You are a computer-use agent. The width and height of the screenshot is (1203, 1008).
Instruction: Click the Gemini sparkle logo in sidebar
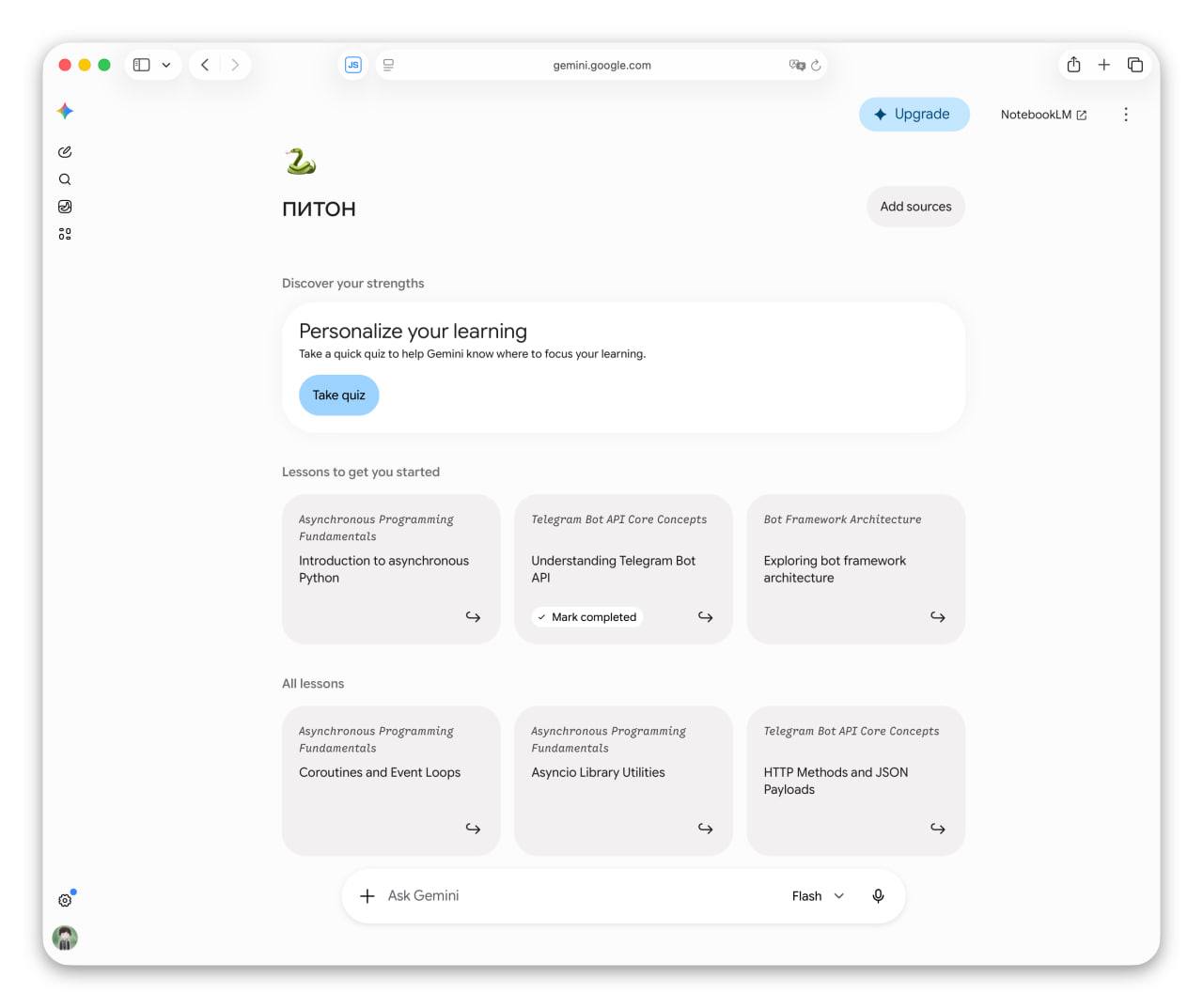65,111
